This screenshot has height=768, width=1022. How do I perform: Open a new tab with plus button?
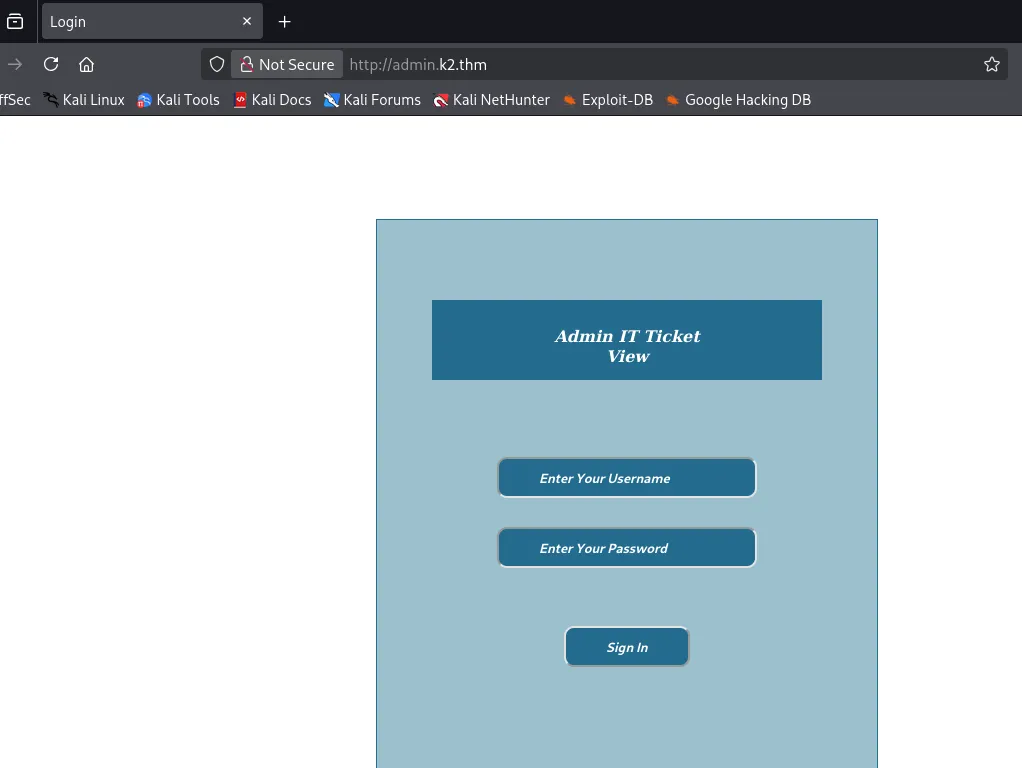click(x=285, y=22)
